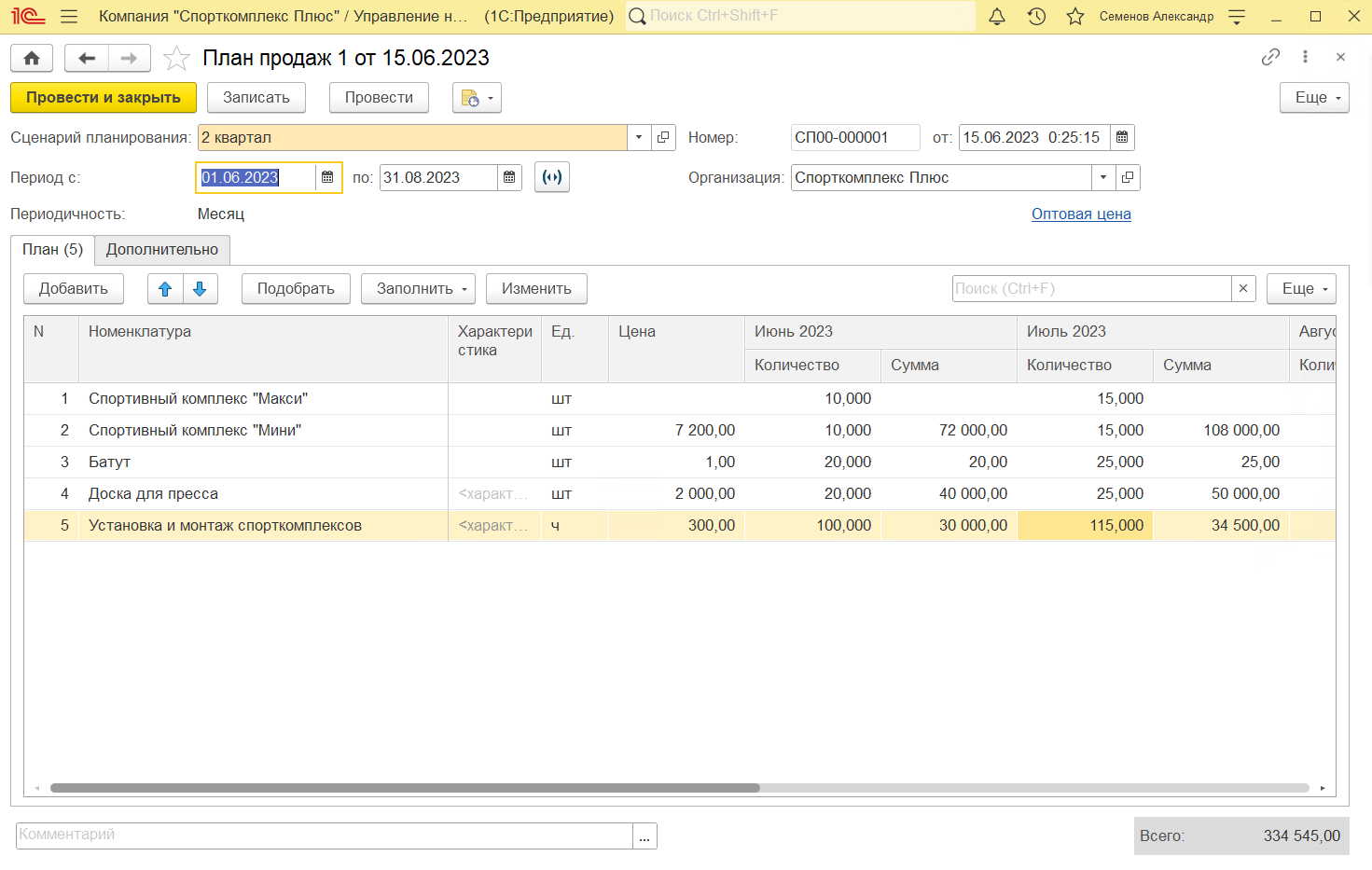Click the Цена column header
Image resolution: width=1372 pixels, height=870 pixels.
coord(676,350)
